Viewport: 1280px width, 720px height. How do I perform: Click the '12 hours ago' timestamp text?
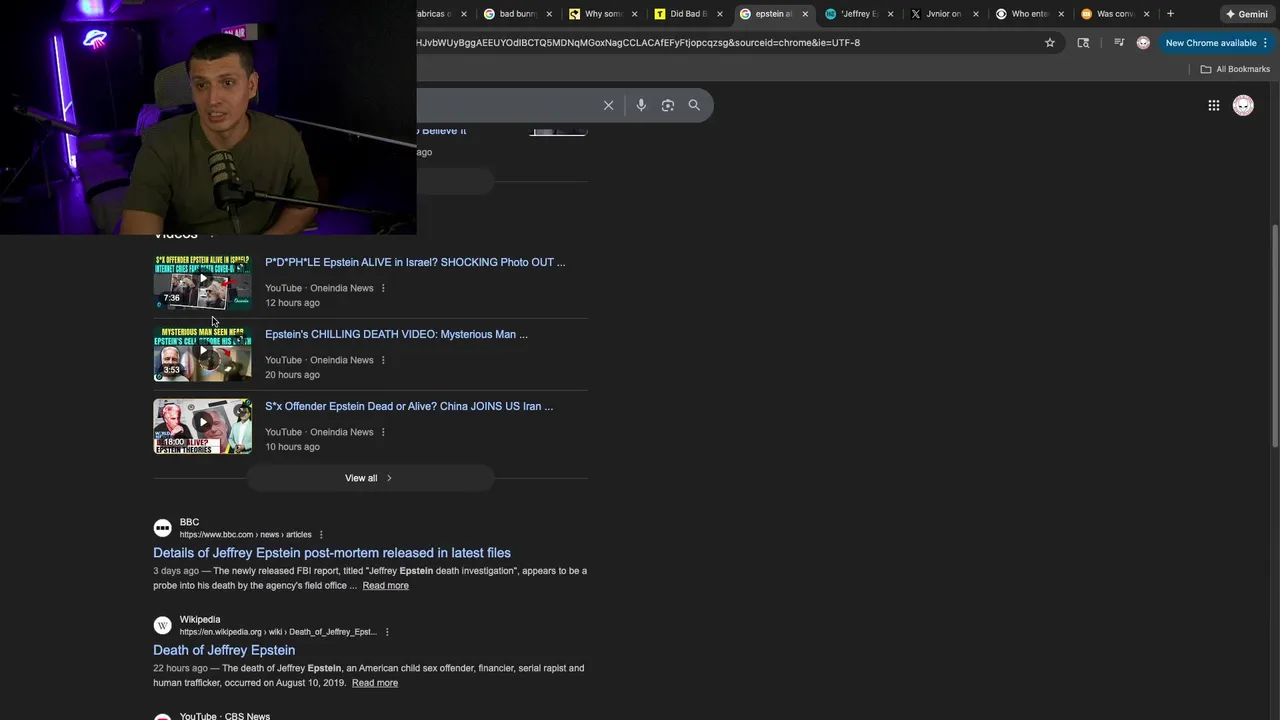click(x=292, y=303)
